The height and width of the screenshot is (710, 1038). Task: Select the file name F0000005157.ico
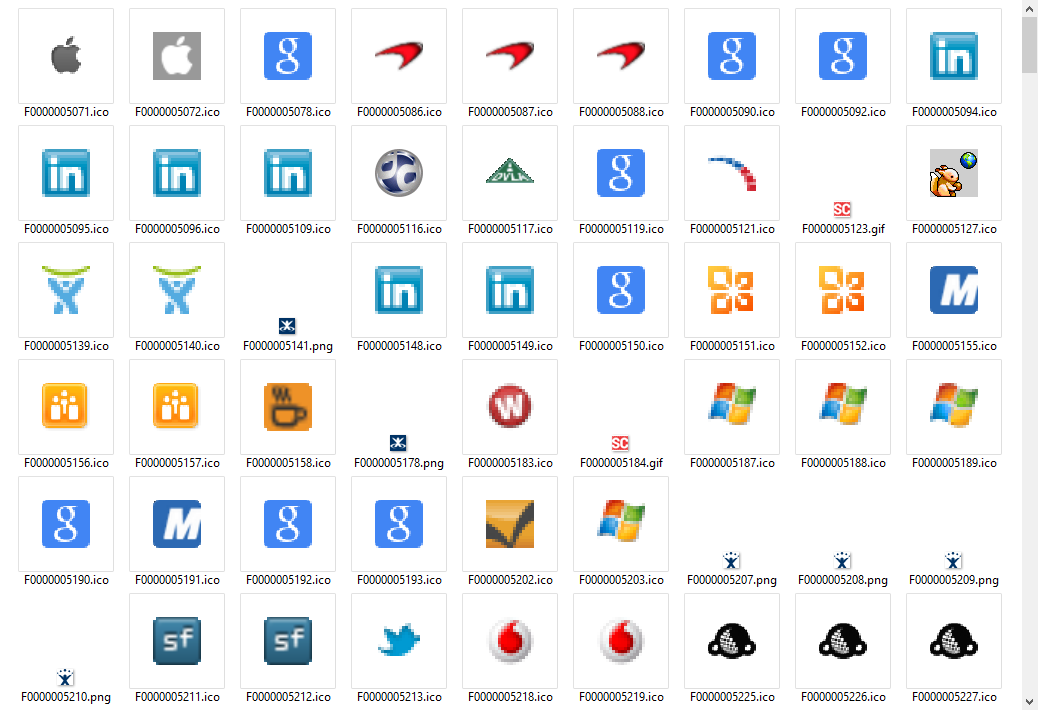(177, 463)
